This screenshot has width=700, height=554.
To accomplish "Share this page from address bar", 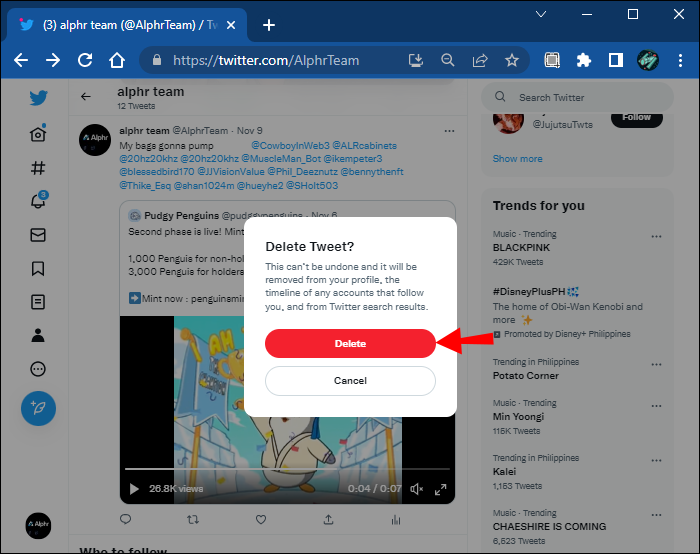I will click(480, 60).
